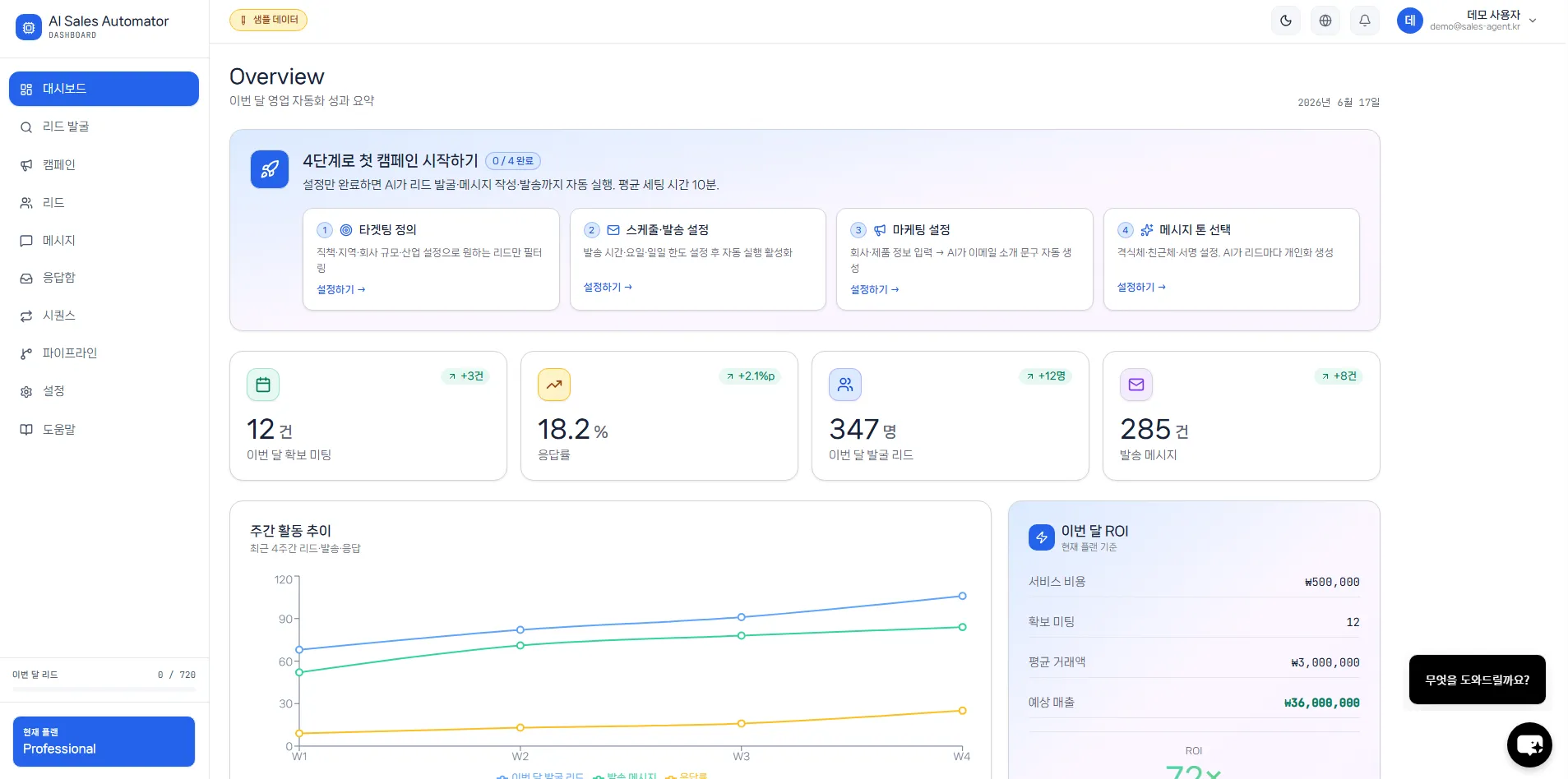Viewport: 1568px width, 779px height.
Task: Open the 캠페인 sidebar page
Action: 104,165
